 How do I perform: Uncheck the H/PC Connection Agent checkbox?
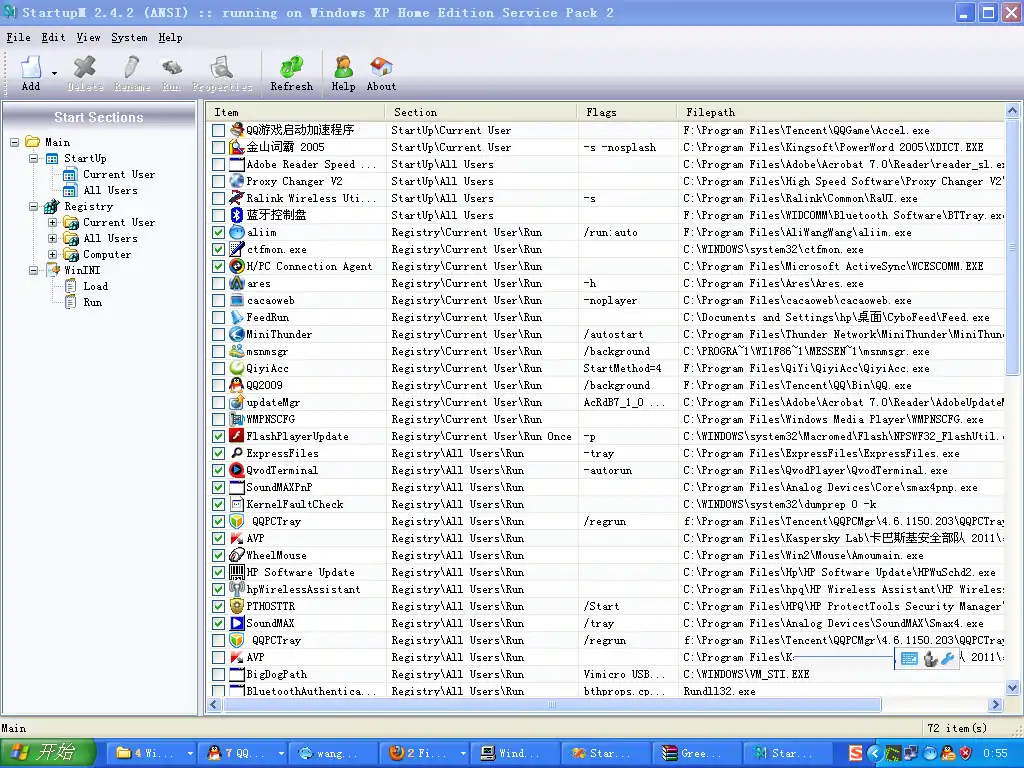218,266
